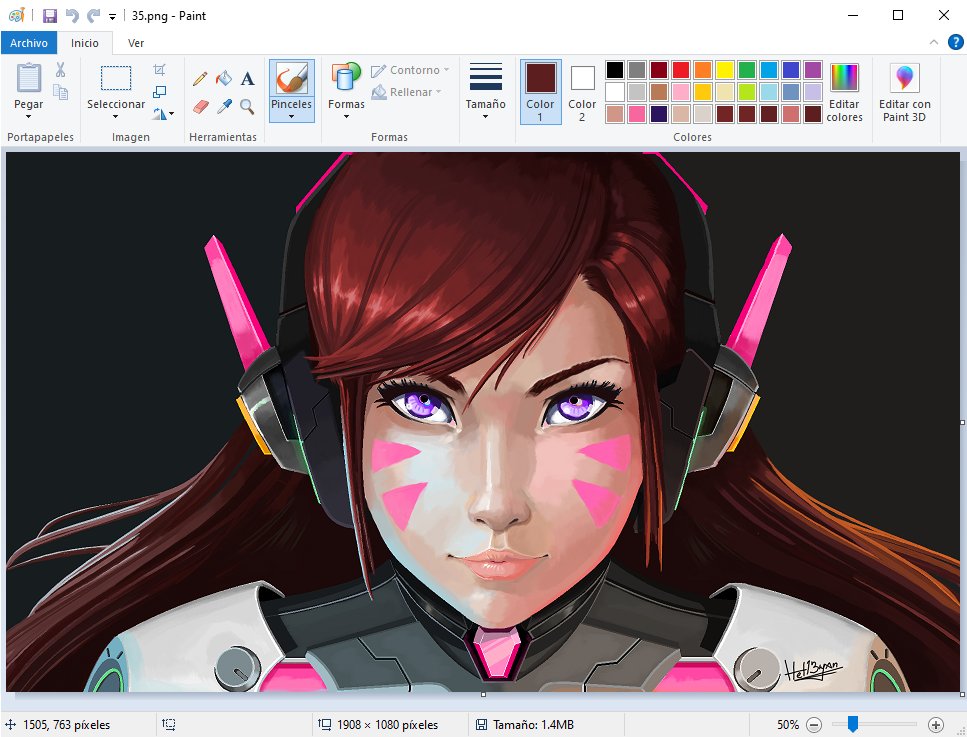Open Editar colores rainbow icon
967x737 pixels.
(x=844, y=78)
